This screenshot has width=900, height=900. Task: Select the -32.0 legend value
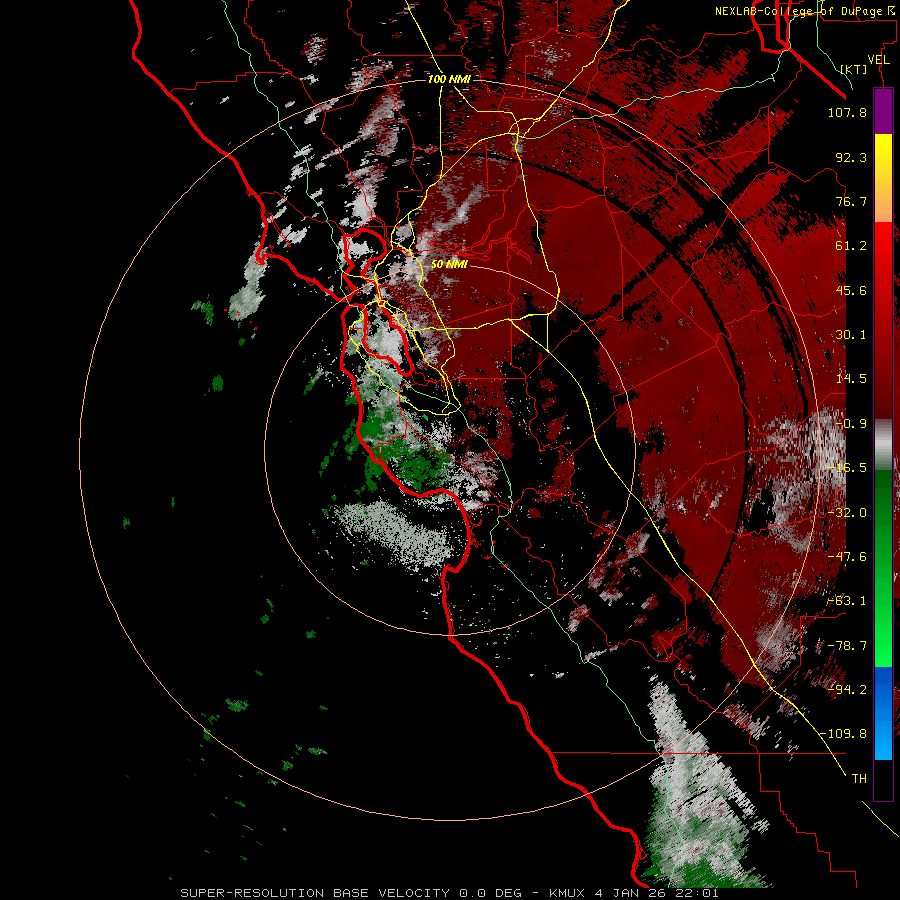pos(847,513)
